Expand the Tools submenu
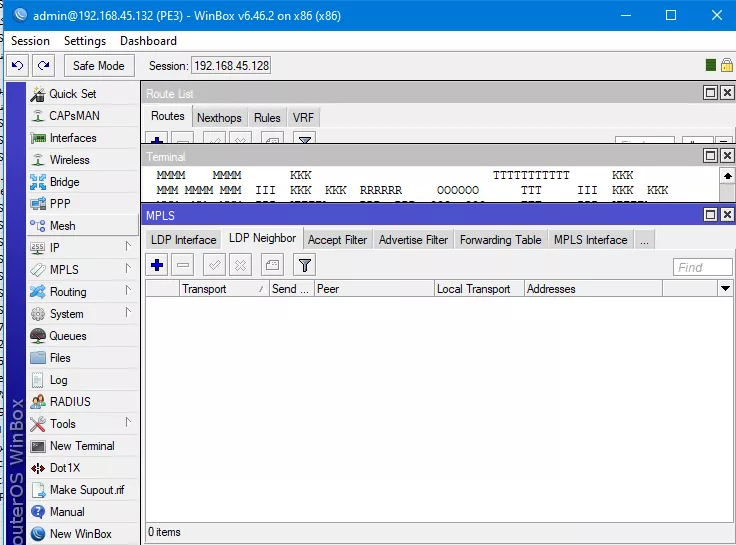736x545 pixels. [x=83, y=423]
